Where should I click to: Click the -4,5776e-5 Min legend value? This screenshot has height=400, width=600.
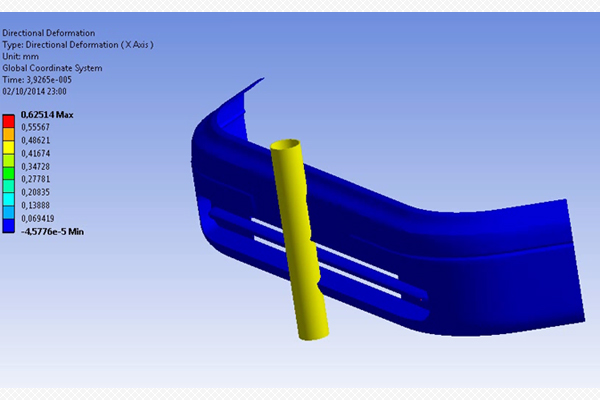coord(52,230)
